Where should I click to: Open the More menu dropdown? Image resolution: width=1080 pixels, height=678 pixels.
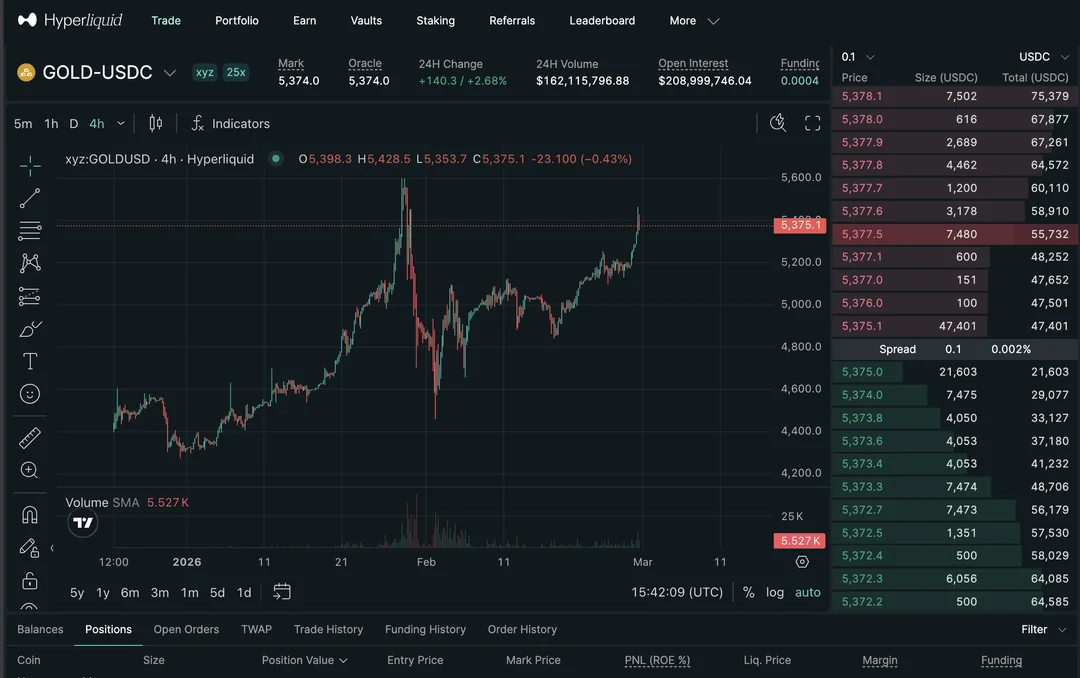click(694, 21)
